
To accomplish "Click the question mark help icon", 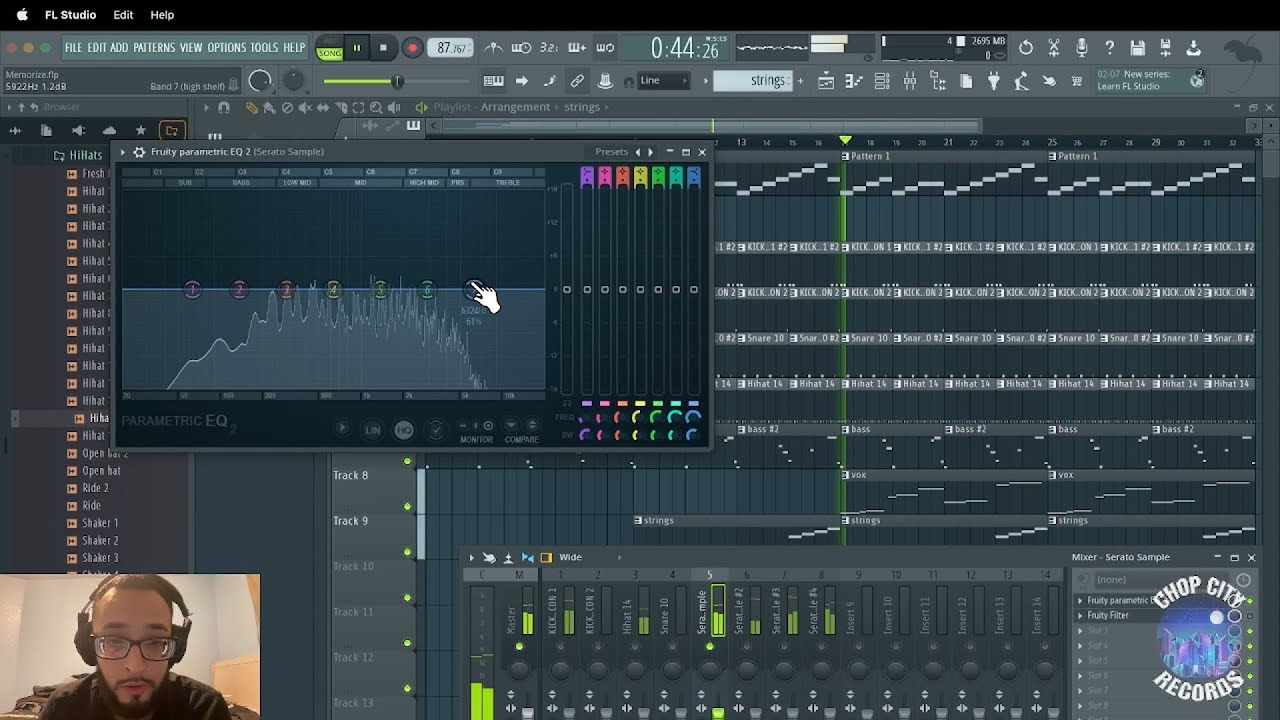I will tap(1109, 47).
